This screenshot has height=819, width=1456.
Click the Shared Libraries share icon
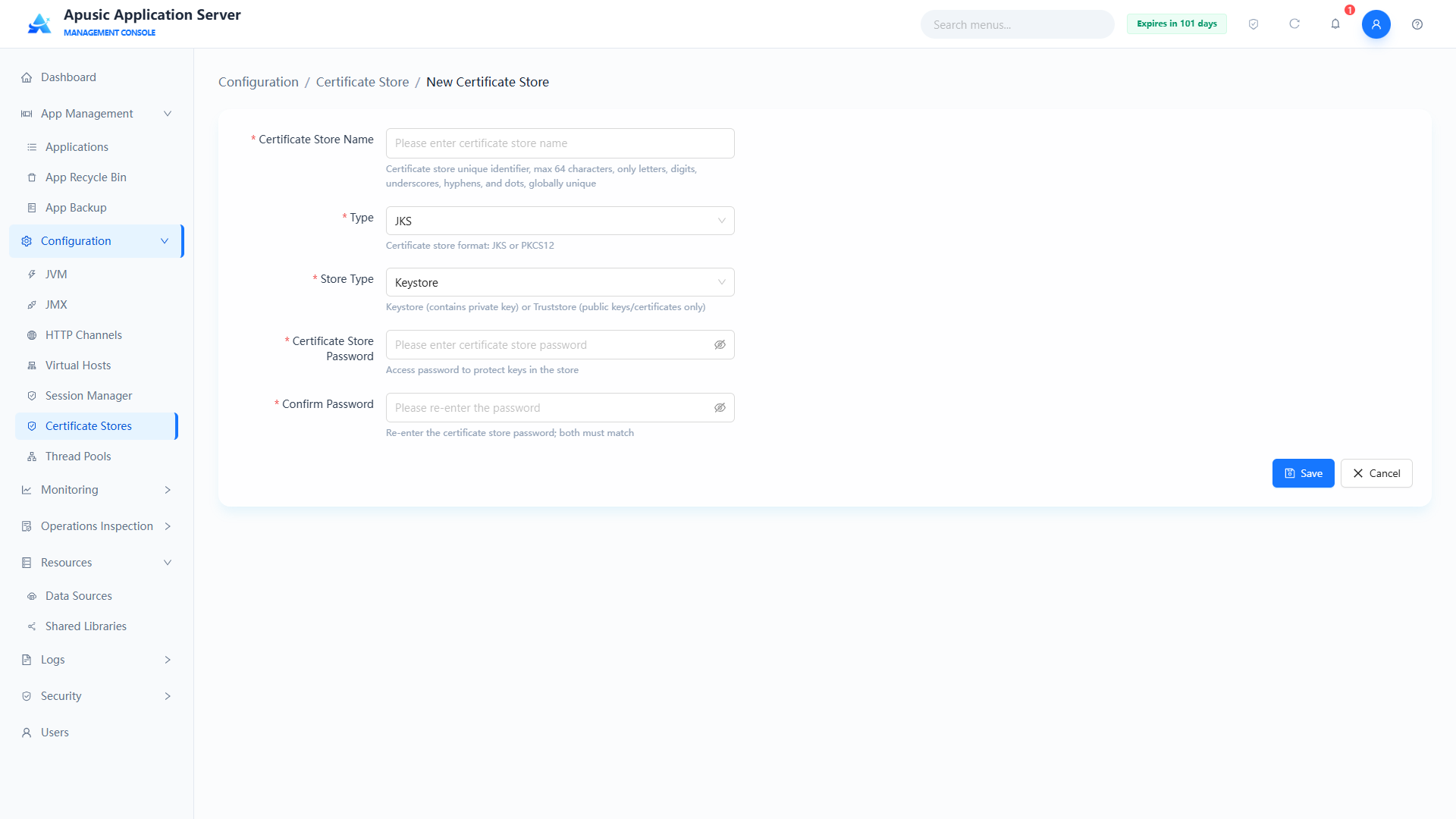(x=32, y=626)
